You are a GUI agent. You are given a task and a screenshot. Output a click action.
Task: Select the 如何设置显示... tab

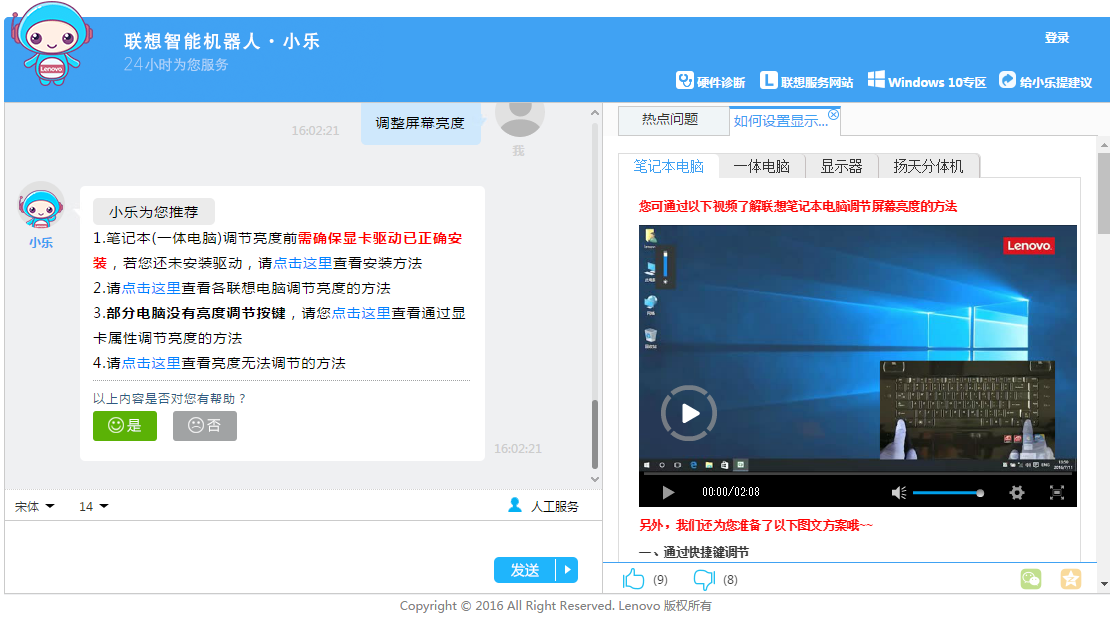(780, 121)
